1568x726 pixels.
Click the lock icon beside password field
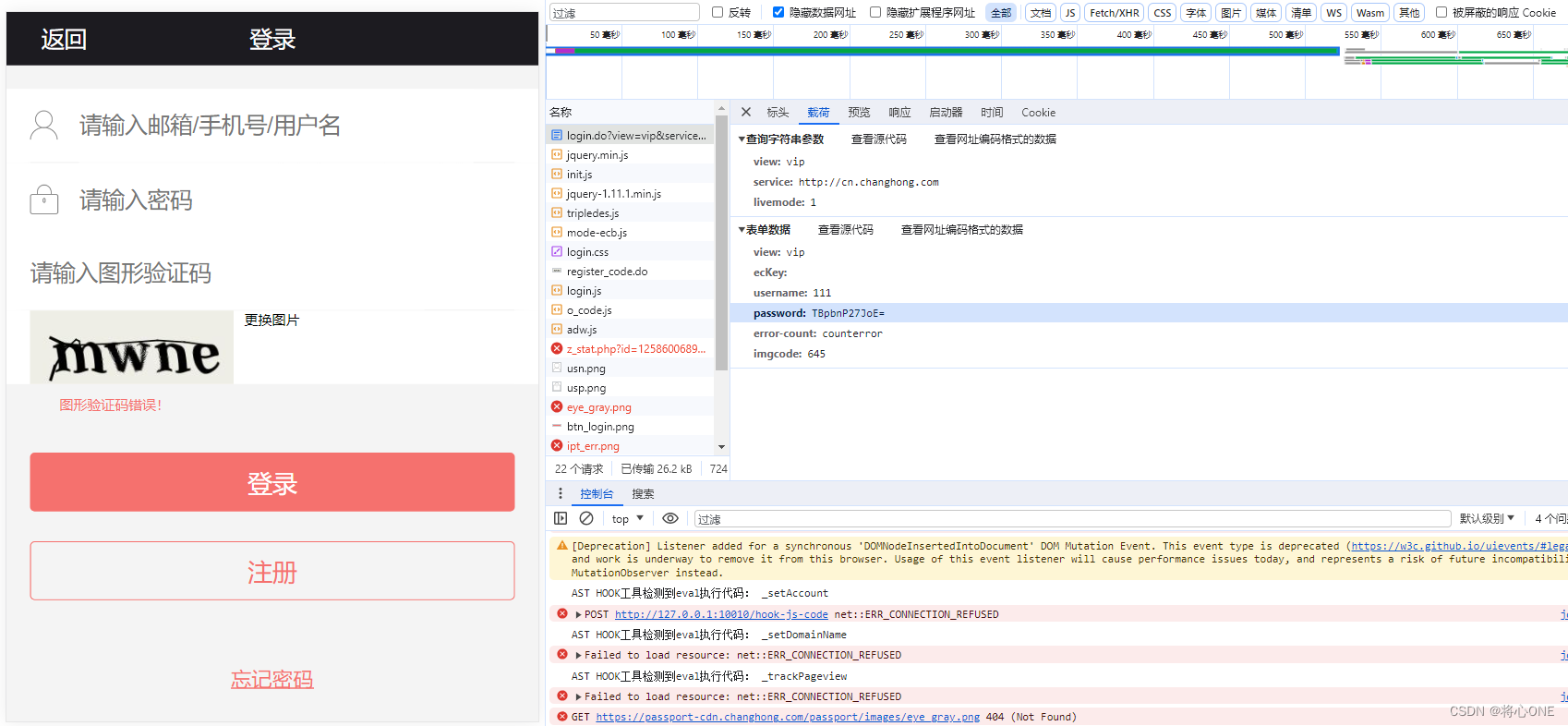[x=43, y=200]
